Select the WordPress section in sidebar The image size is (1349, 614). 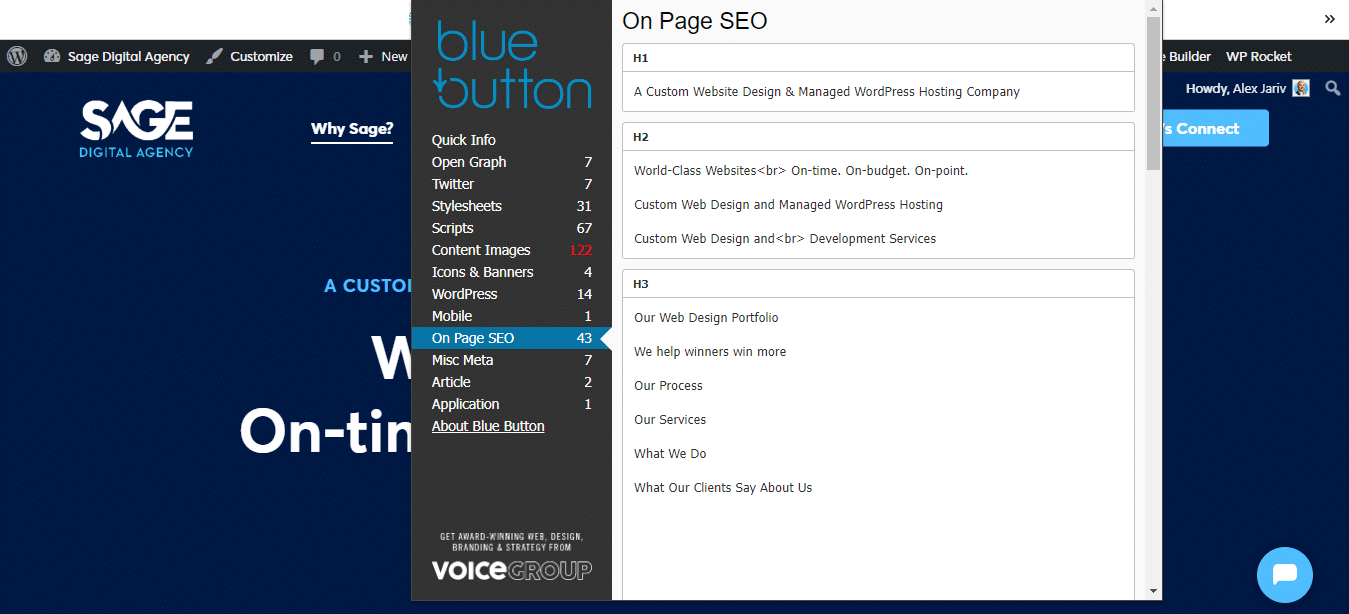512,294
